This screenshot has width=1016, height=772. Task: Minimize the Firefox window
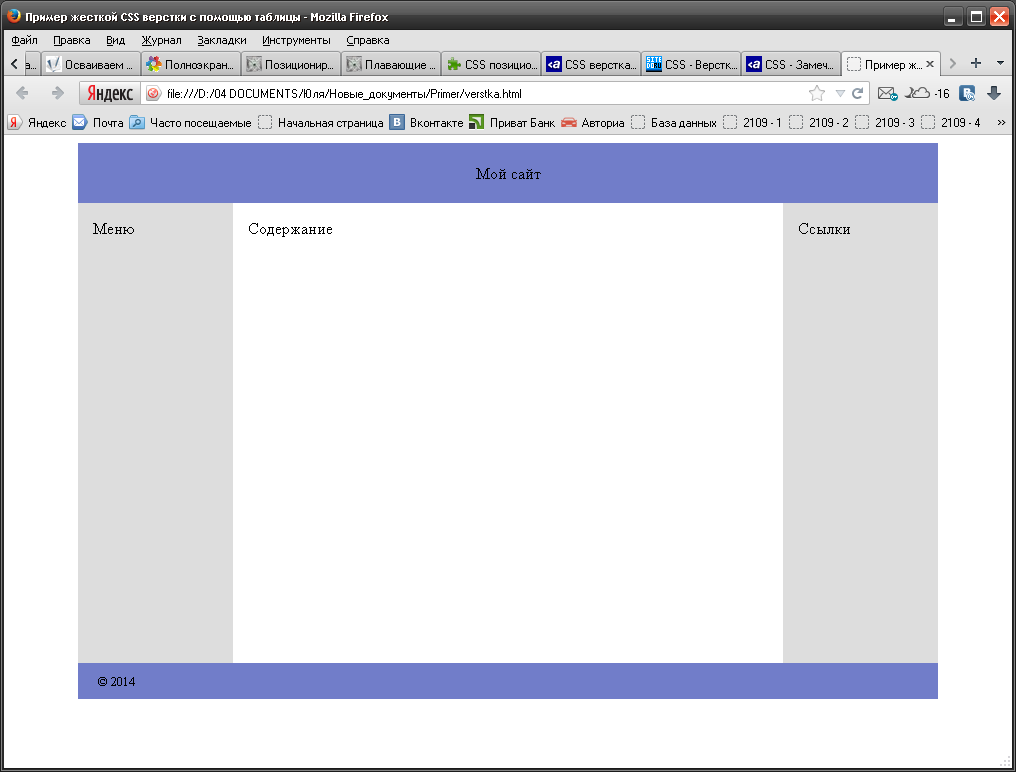[x=952, y=16]
